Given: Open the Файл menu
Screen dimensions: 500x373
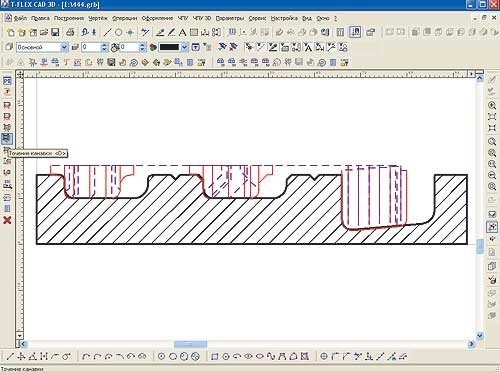Looking at the screenshot, I should coord(20,18).
